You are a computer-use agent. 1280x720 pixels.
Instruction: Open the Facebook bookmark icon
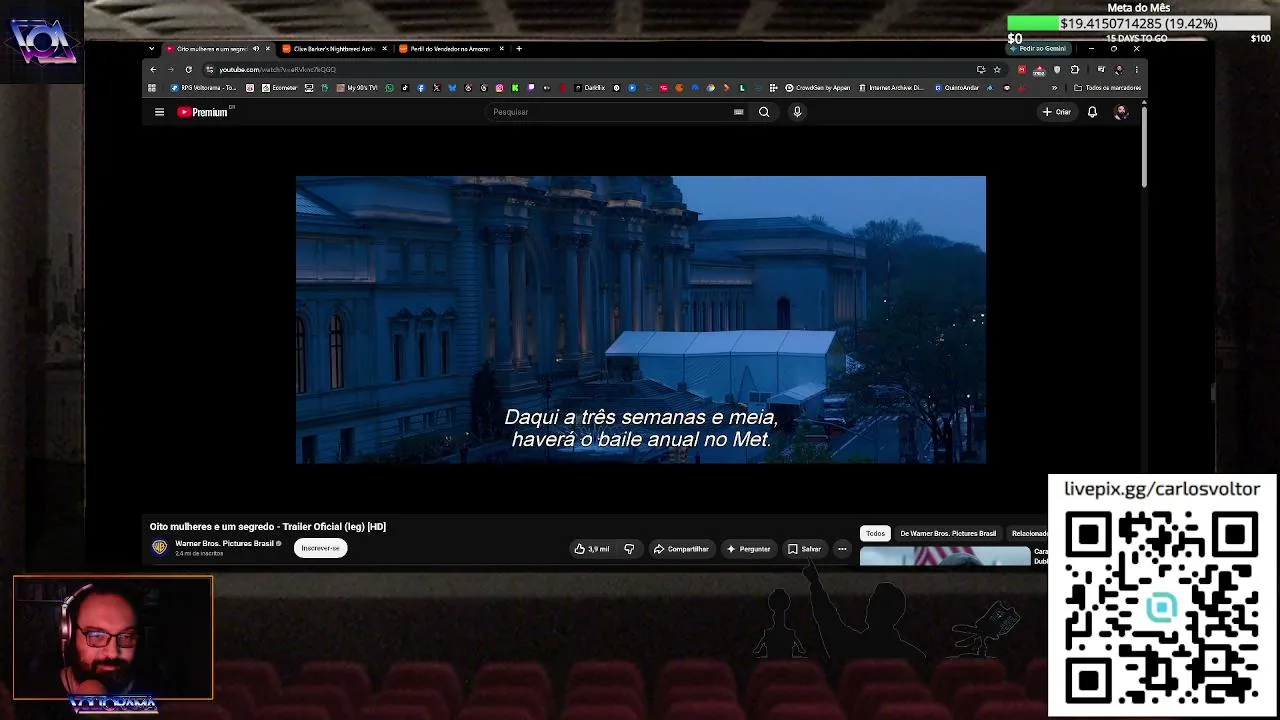click(x=421, y=88)
